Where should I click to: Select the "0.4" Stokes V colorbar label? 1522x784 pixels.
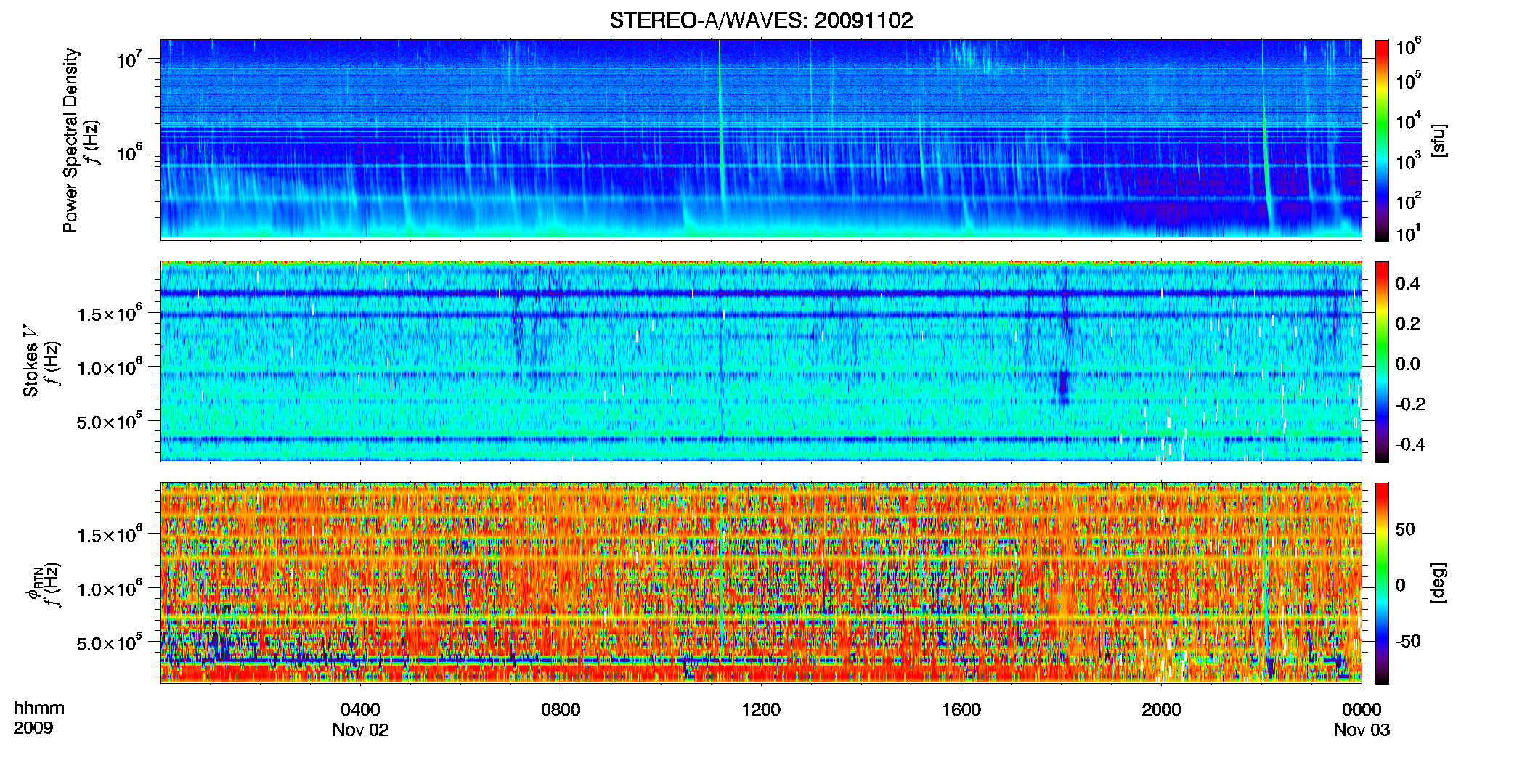(1407, 283)
